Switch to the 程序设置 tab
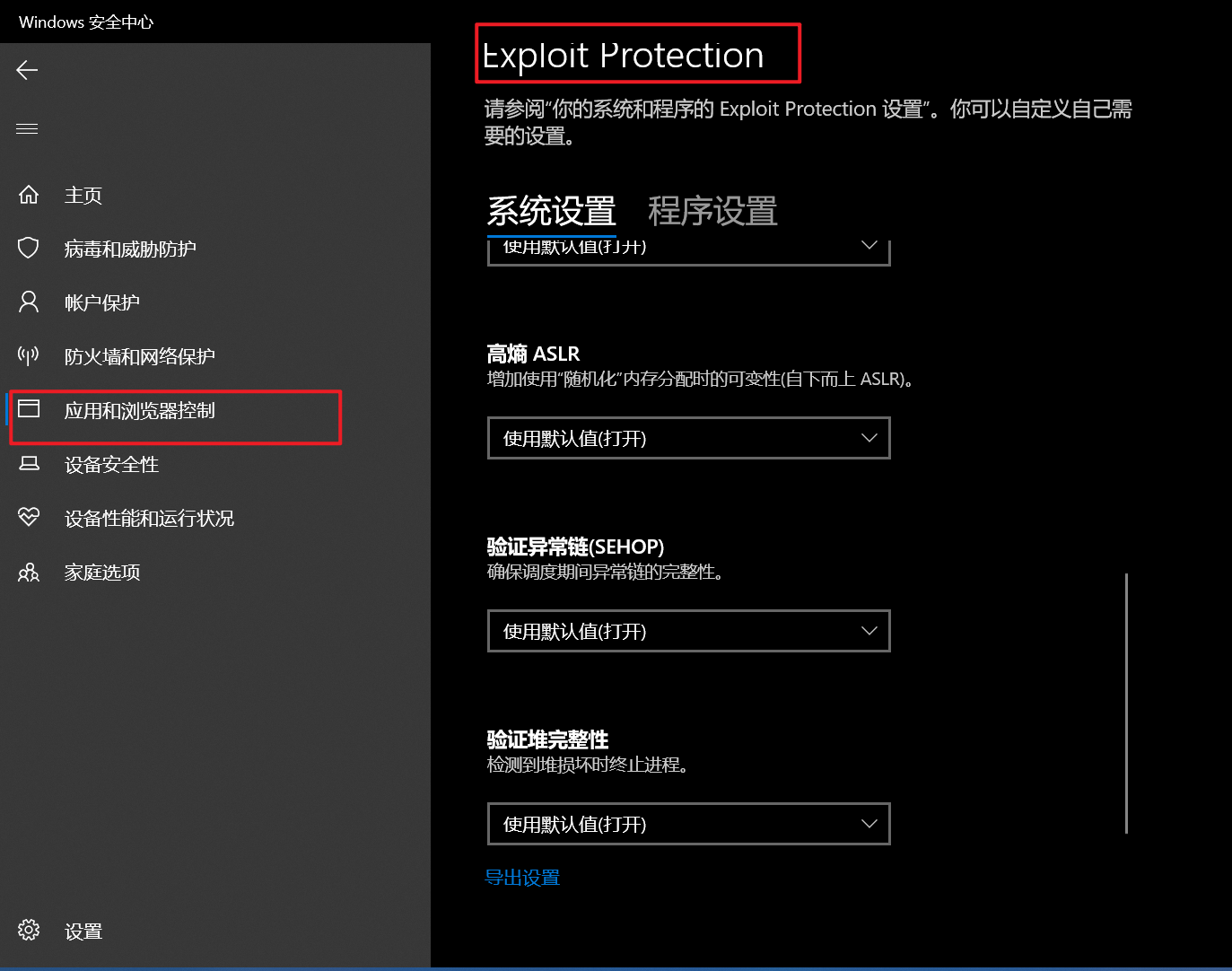This screenshot has width=1232, height=971. pos(712,211)
